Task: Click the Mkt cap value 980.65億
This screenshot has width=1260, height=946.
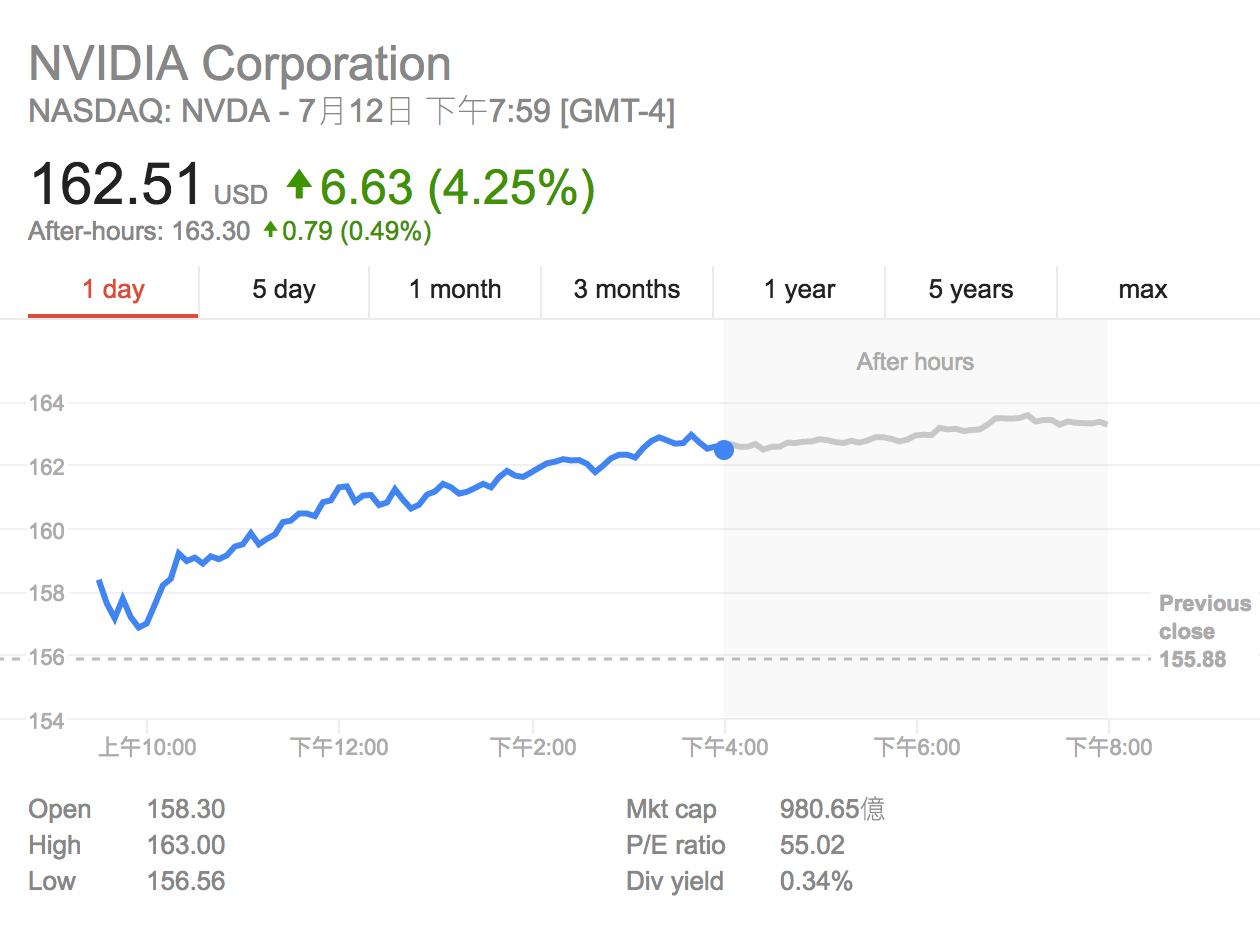Action: coord(832,809)
